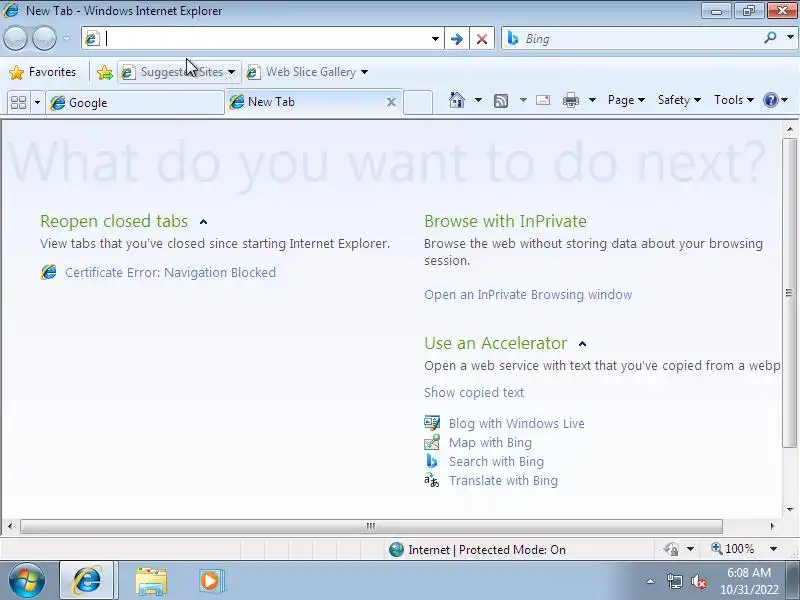800x600 pixels.
Task: Click the RSS feeds icon
Action: (501, 101)
